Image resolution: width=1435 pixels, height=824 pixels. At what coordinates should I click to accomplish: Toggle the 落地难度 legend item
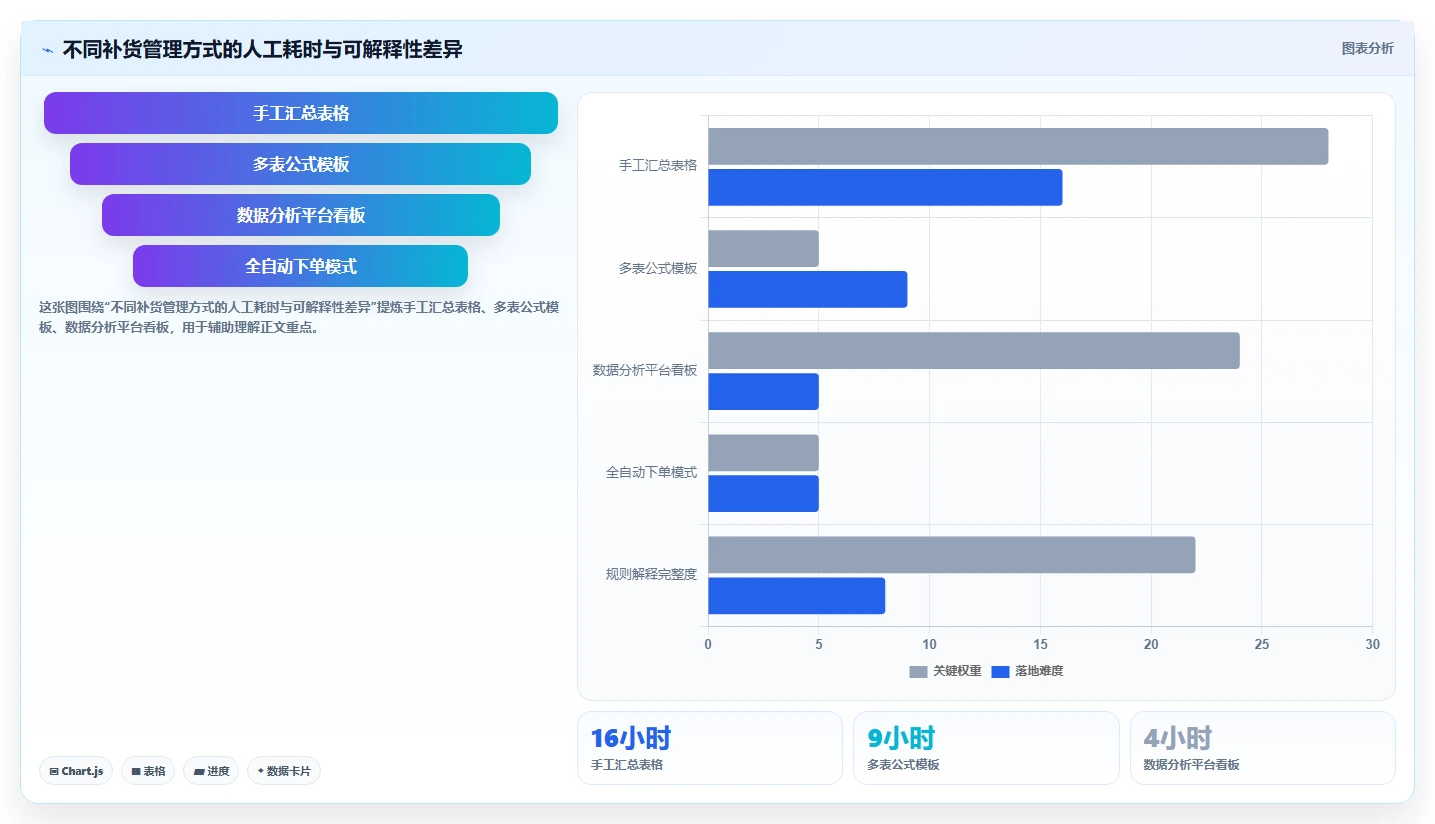pos(1027,671)
